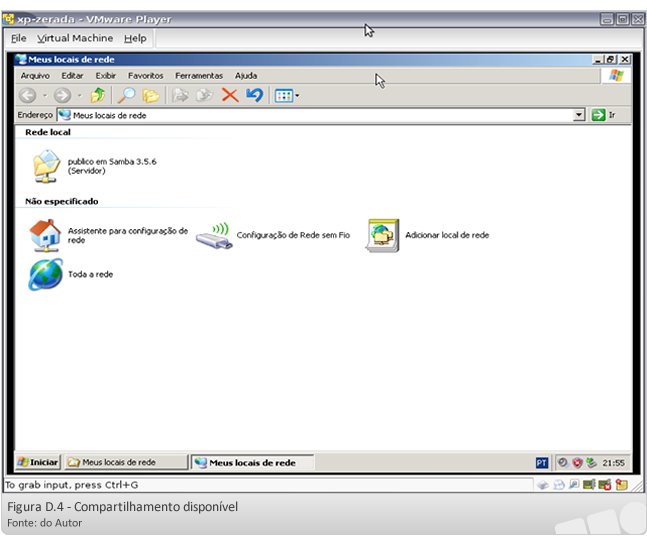
Task: Open the Ferramentas menu
Action: [199, 76]
